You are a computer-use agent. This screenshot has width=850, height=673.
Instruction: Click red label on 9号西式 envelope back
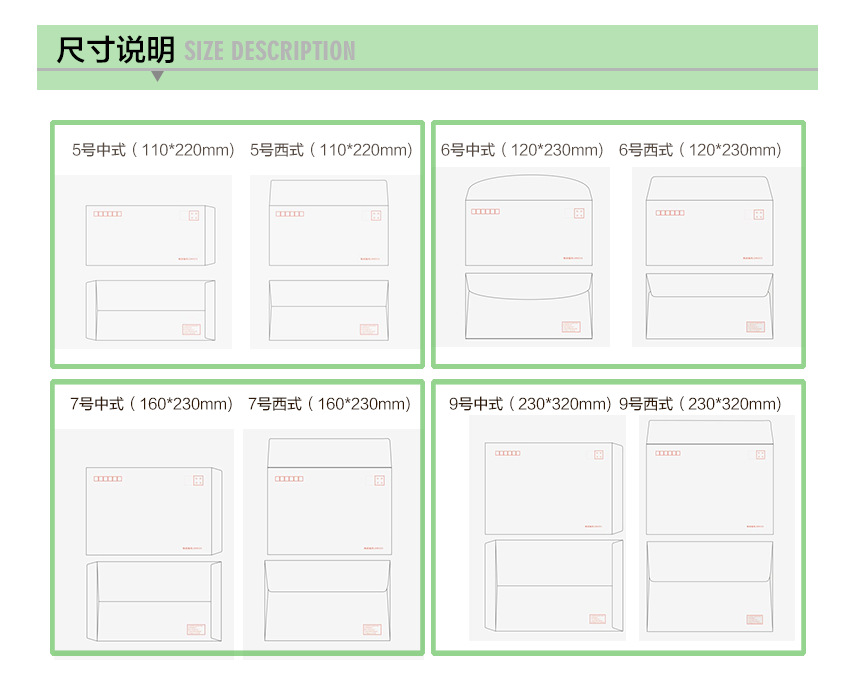755,619
